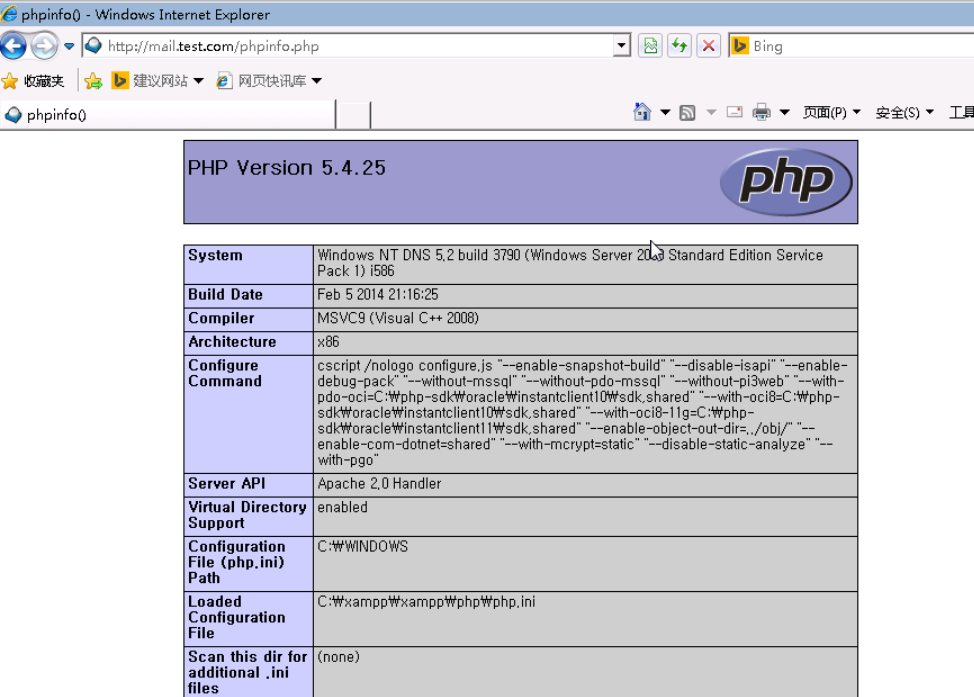Select the phpinfo() browser tab
Viewport: 974px width, 697px height.
tap(168, 115)
